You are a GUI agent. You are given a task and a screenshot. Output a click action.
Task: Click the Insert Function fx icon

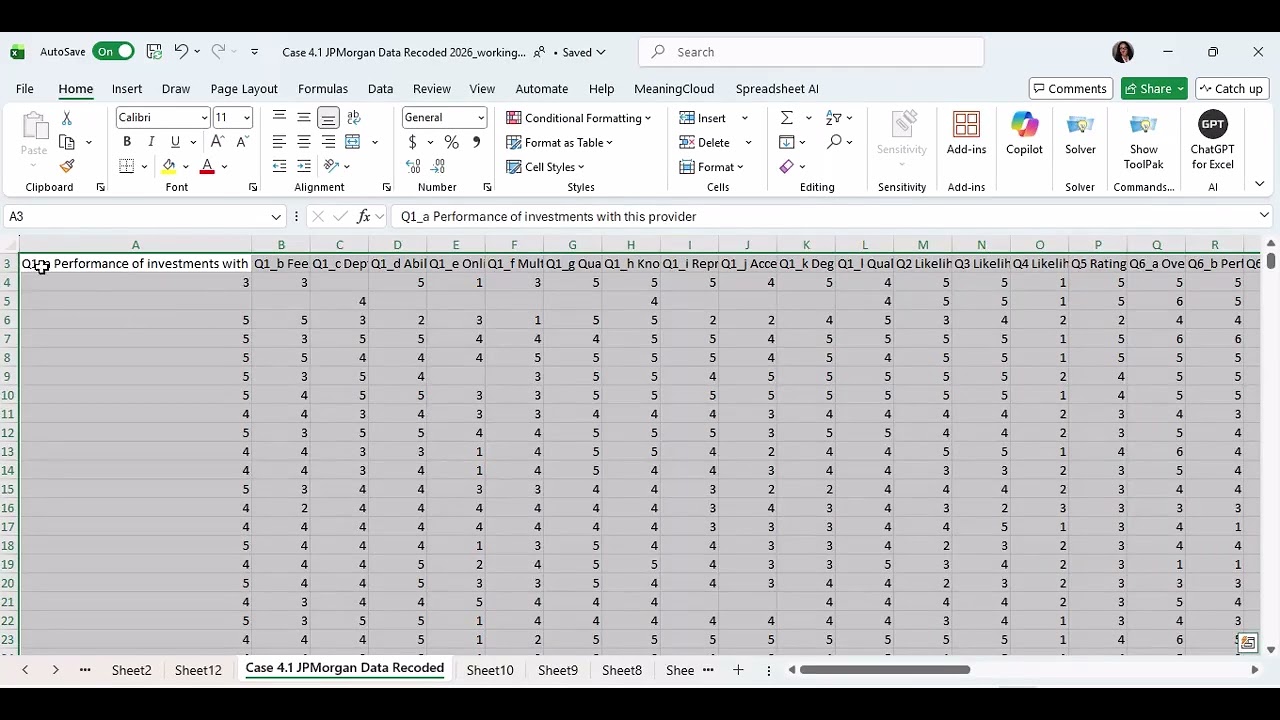point(364,216)
